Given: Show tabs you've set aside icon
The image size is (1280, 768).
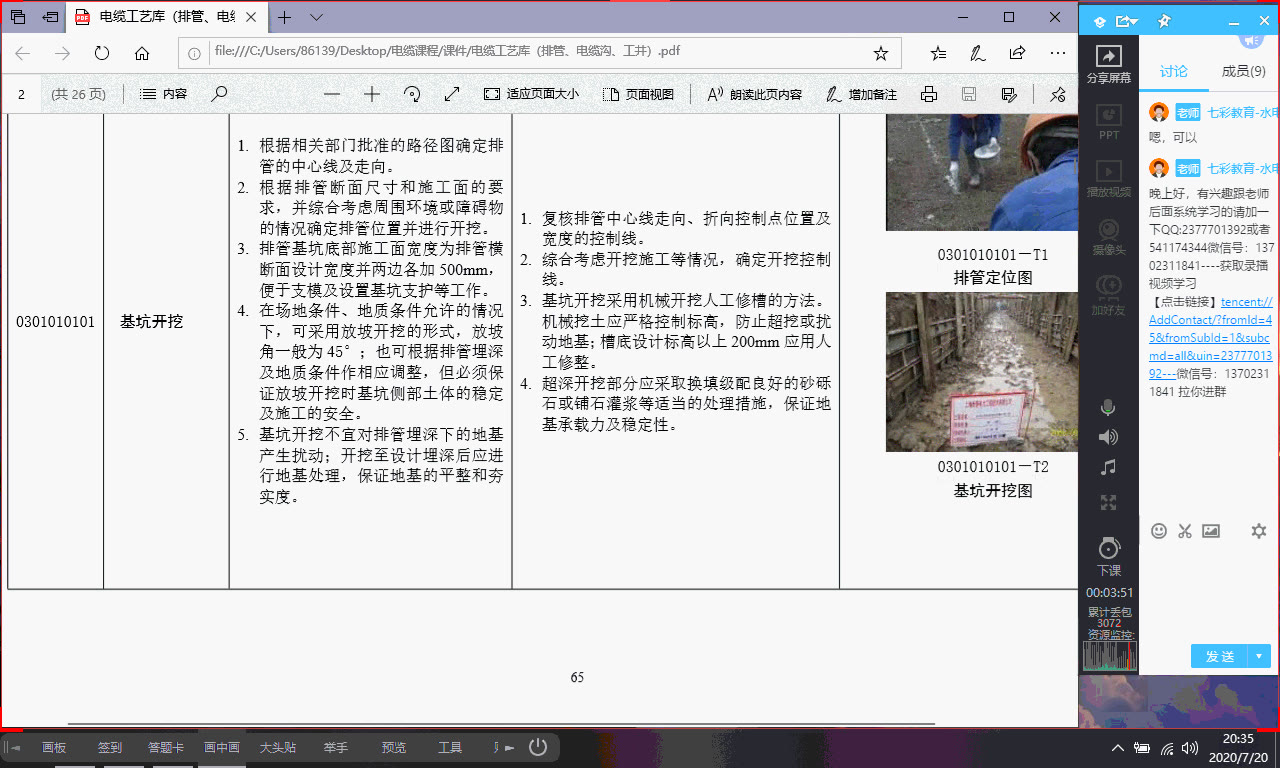Looking at the screenshot, I should pyautogui.click(x=18, y=18).
